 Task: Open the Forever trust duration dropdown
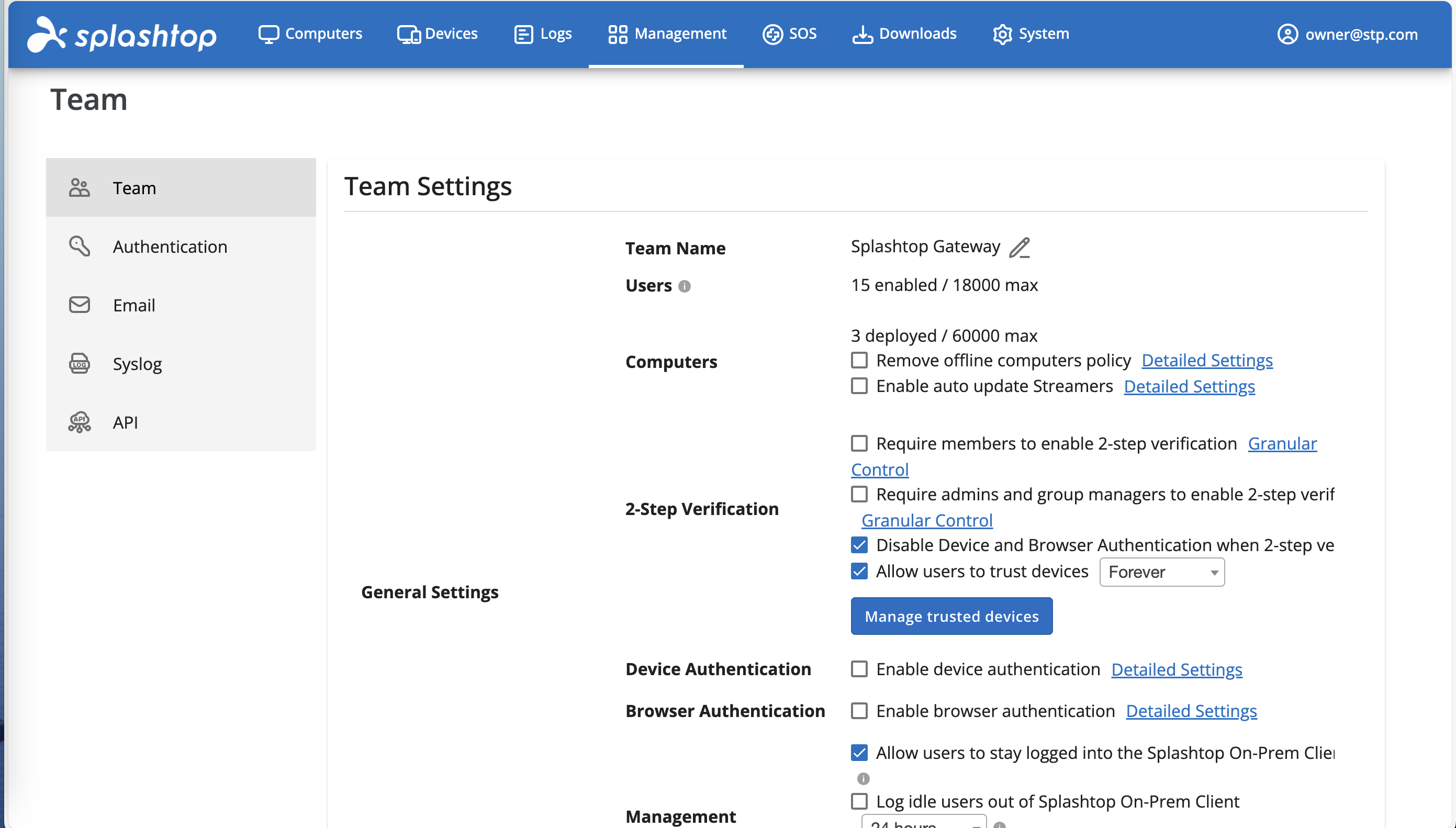coord(1161,572)
